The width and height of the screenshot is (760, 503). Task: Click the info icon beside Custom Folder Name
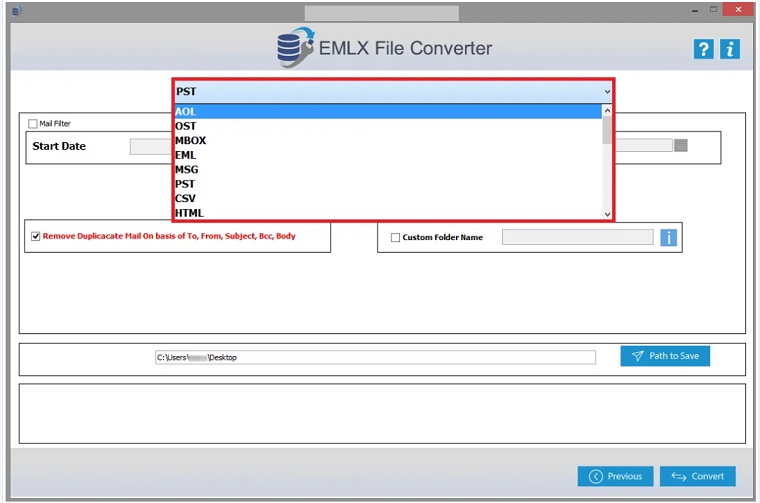tap(668, 237)
